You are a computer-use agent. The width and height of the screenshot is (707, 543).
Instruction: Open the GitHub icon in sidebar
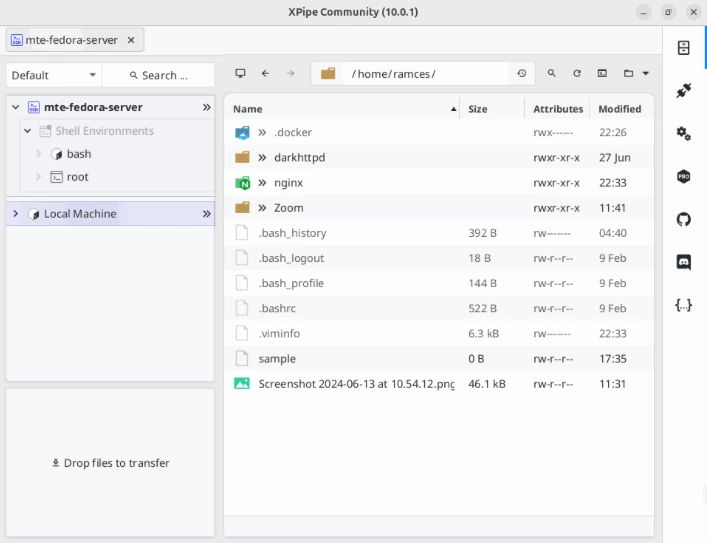pyautogui.click(x=684, y=219)
